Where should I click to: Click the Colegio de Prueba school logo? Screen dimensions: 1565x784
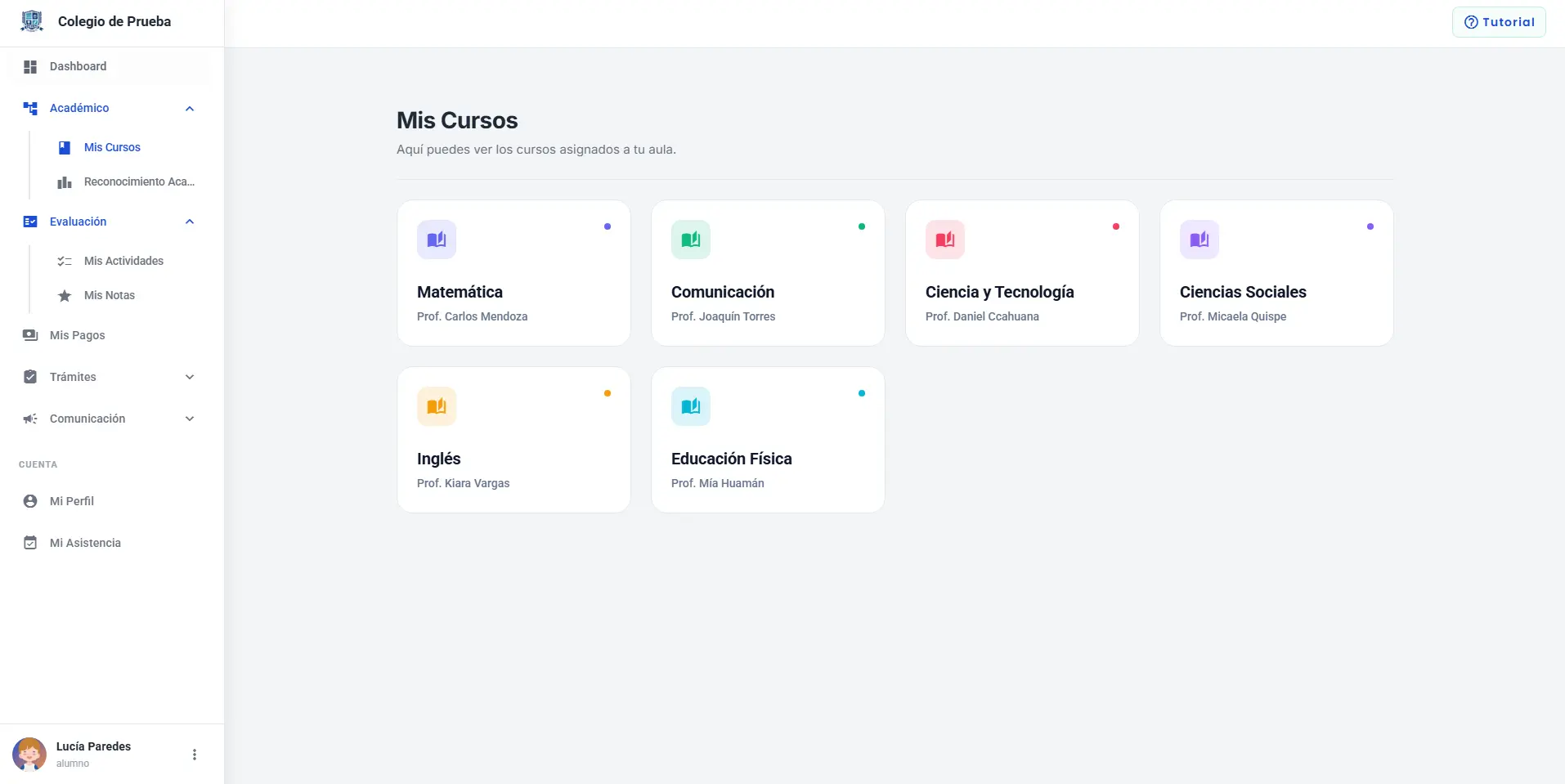(x=32, y=21)
